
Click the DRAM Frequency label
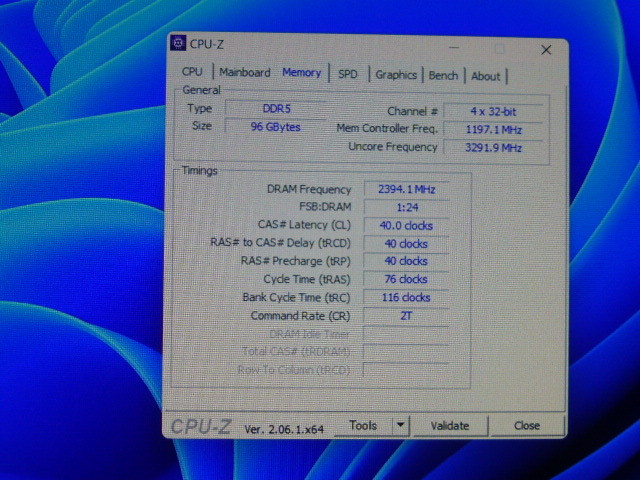click(309, 189)
